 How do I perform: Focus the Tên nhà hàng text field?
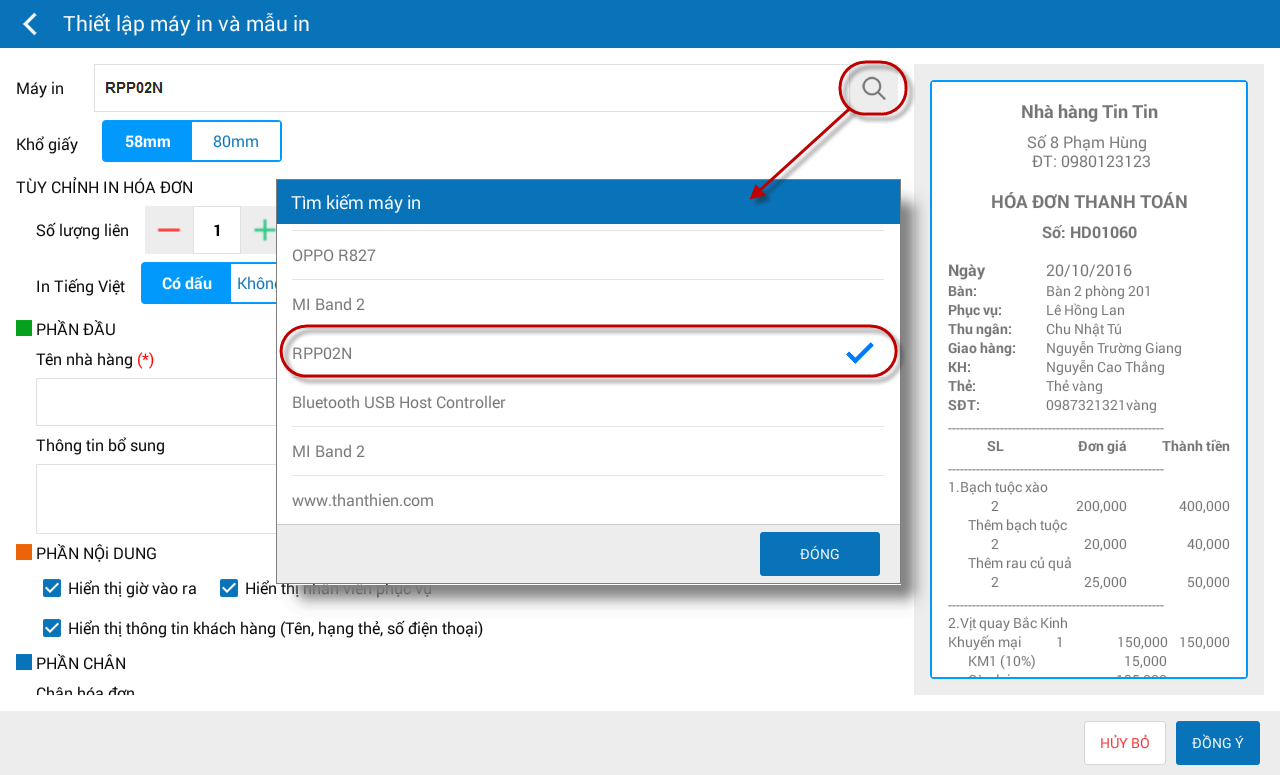[156, 402]
